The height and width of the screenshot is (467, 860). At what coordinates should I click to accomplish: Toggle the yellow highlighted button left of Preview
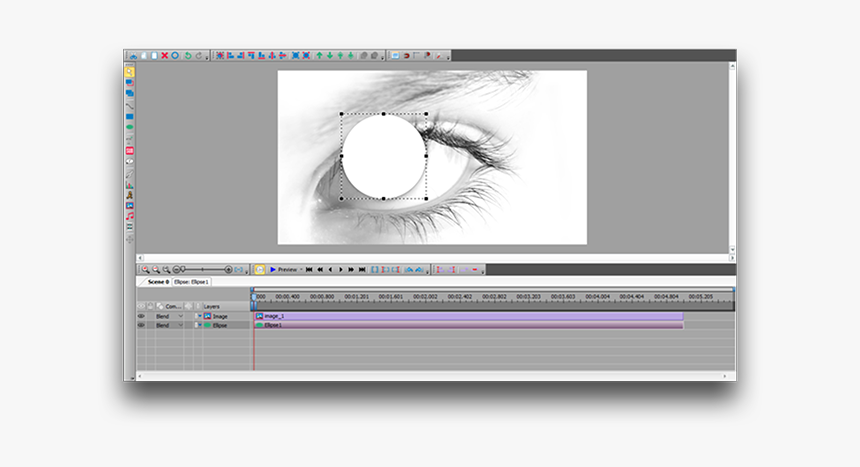coord(259,270)
